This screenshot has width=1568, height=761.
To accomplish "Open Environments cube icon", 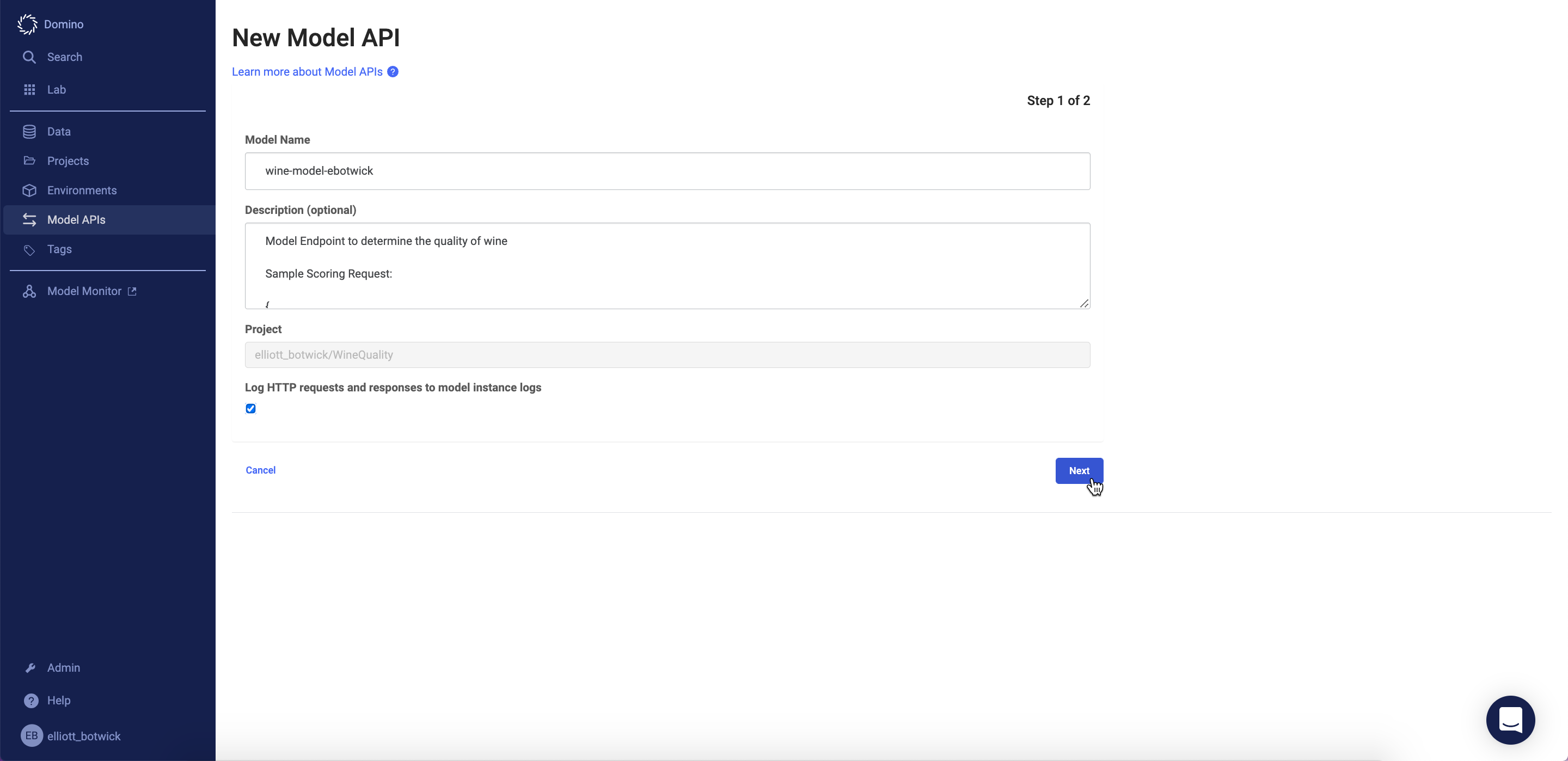I will (29, 191).
